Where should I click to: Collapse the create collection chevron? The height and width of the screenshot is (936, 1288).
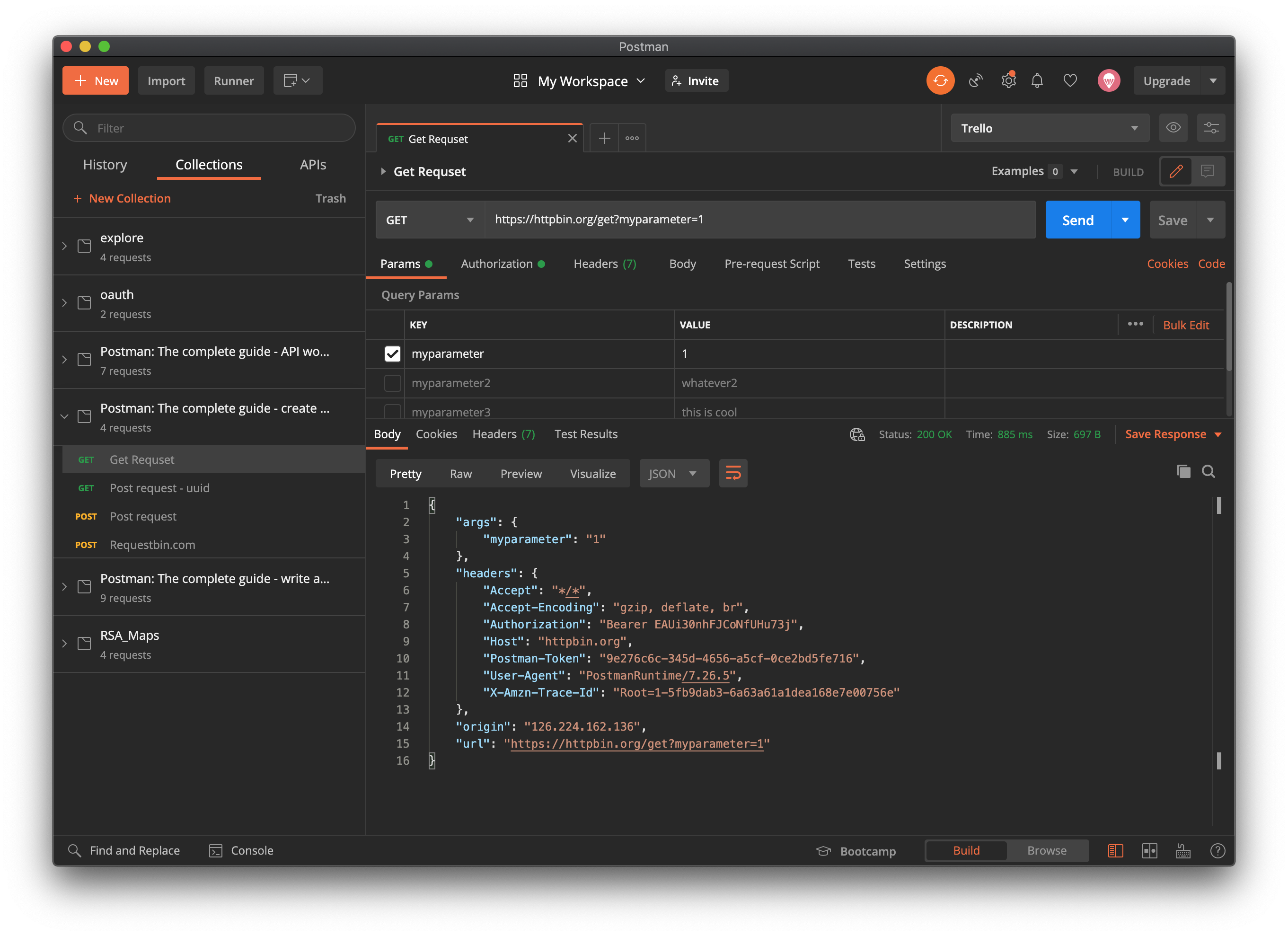click(64, 416)
